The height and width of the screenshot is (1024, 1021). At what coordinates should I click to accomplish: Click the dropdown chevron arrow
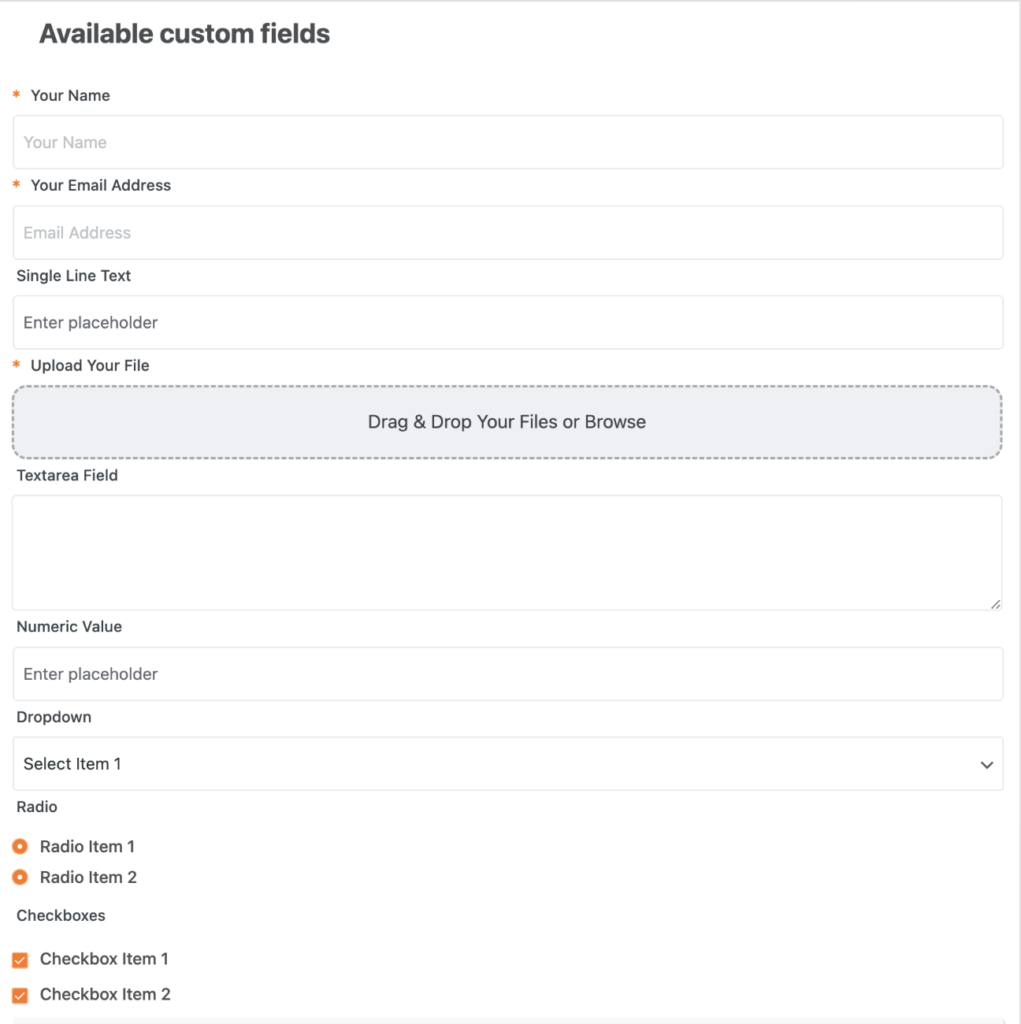click(x=987, y=765)
